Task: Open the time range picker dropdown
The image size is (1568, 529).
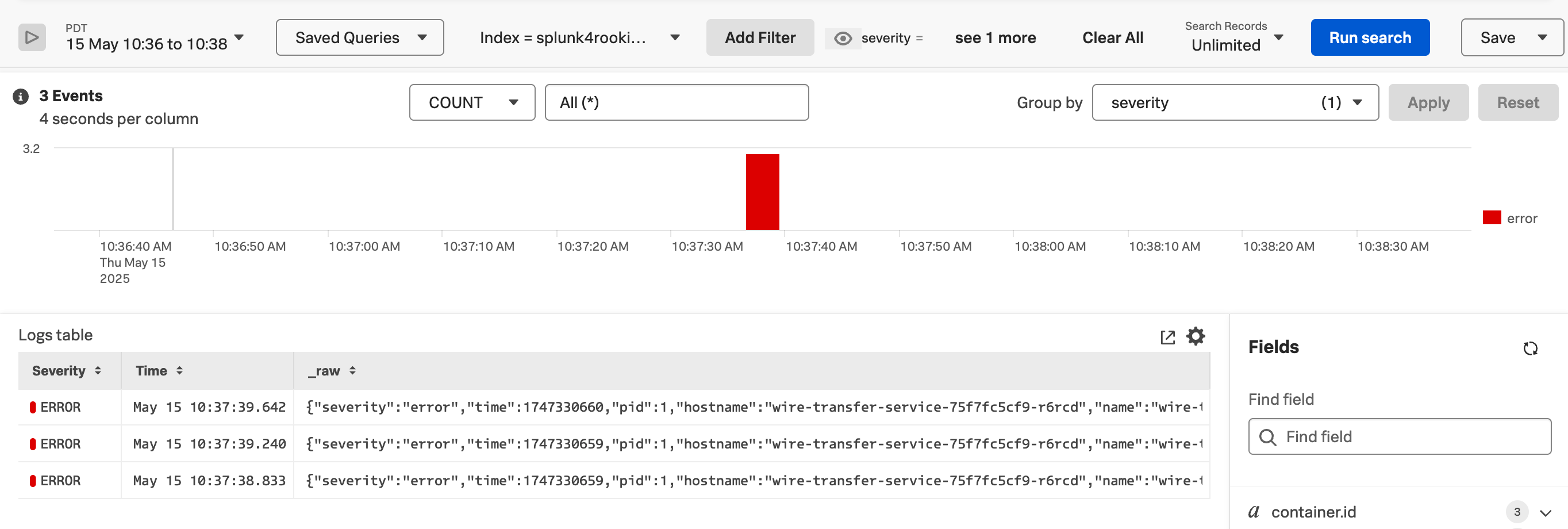Action: pyautogui.click(x=239, y=37)
